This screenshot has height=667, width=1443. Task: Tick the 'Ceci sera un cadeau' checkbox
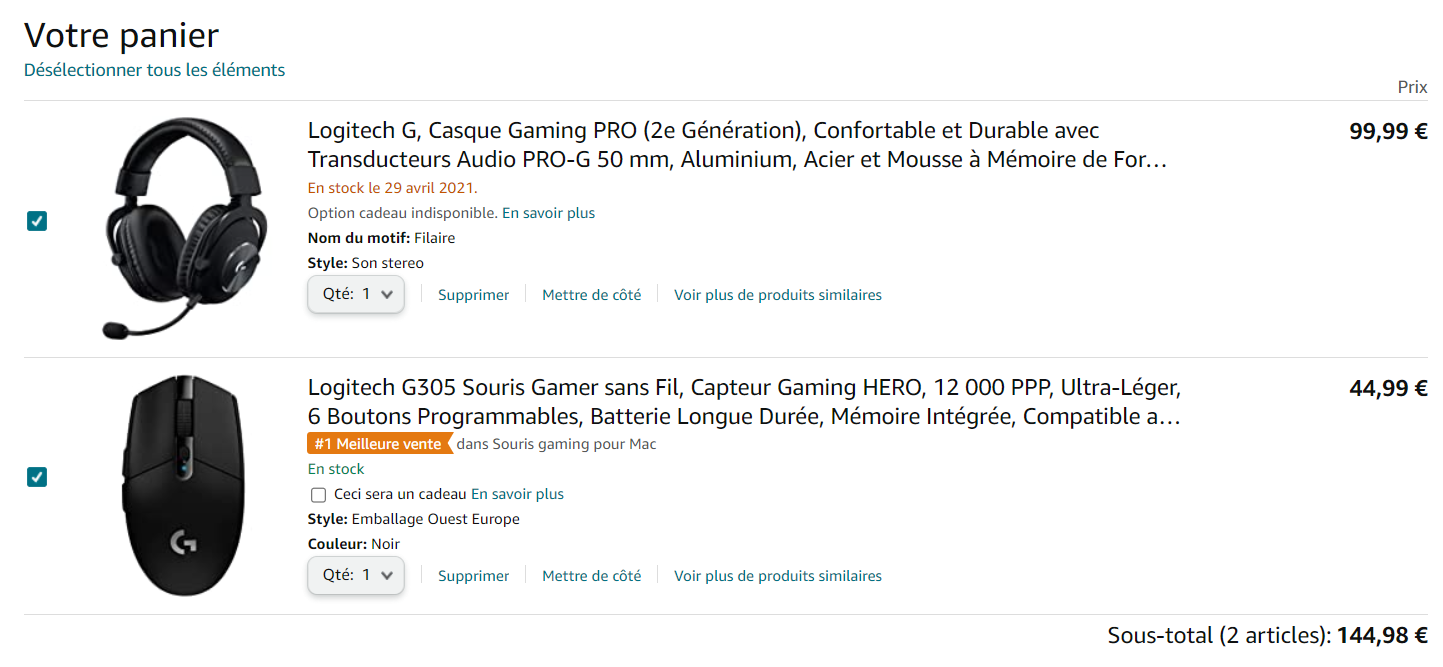click(318, 494)
